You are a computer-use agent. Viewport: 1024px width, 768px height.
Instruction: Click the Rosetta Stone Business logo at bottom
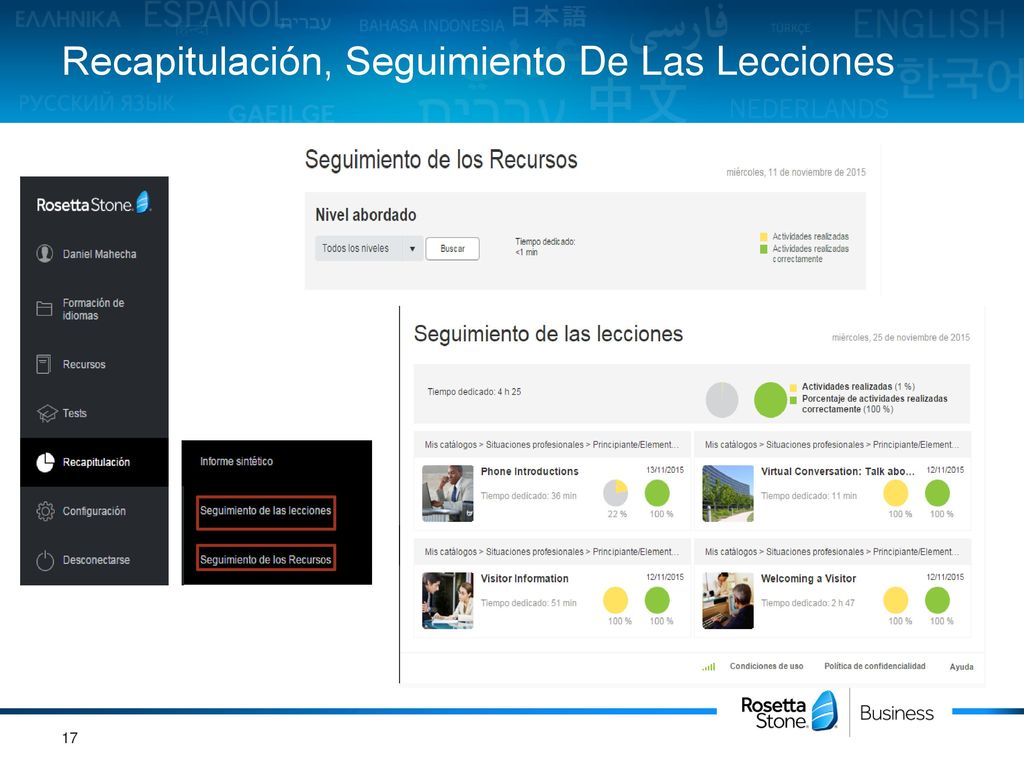coord(838,712)
